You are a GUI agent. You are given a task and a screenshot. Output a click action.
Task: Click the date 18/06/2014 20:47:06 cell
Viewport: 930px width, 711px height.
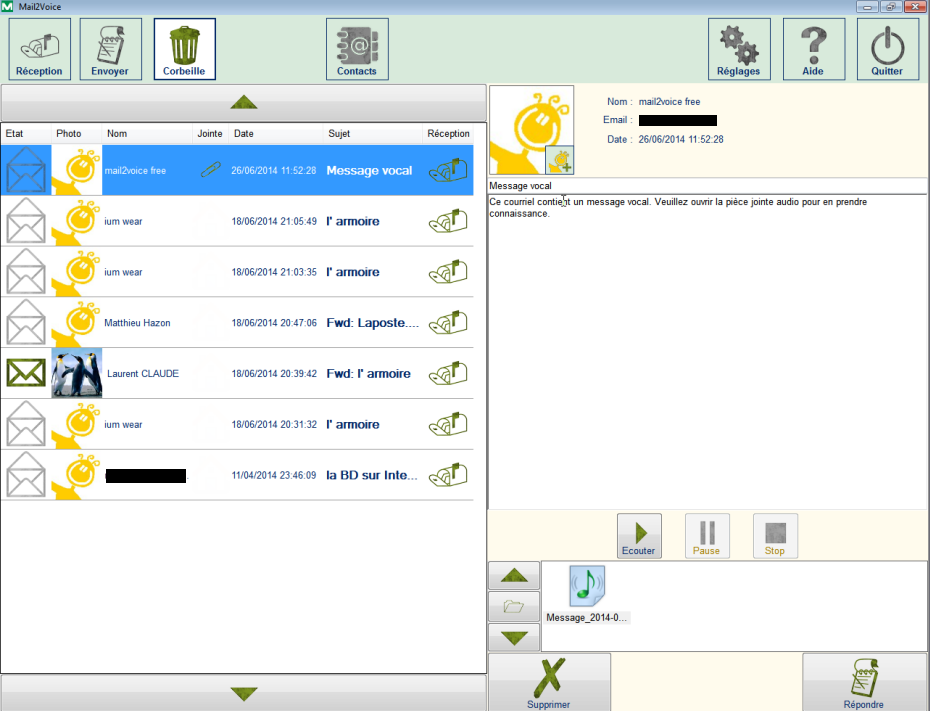(x=274, y=323)
